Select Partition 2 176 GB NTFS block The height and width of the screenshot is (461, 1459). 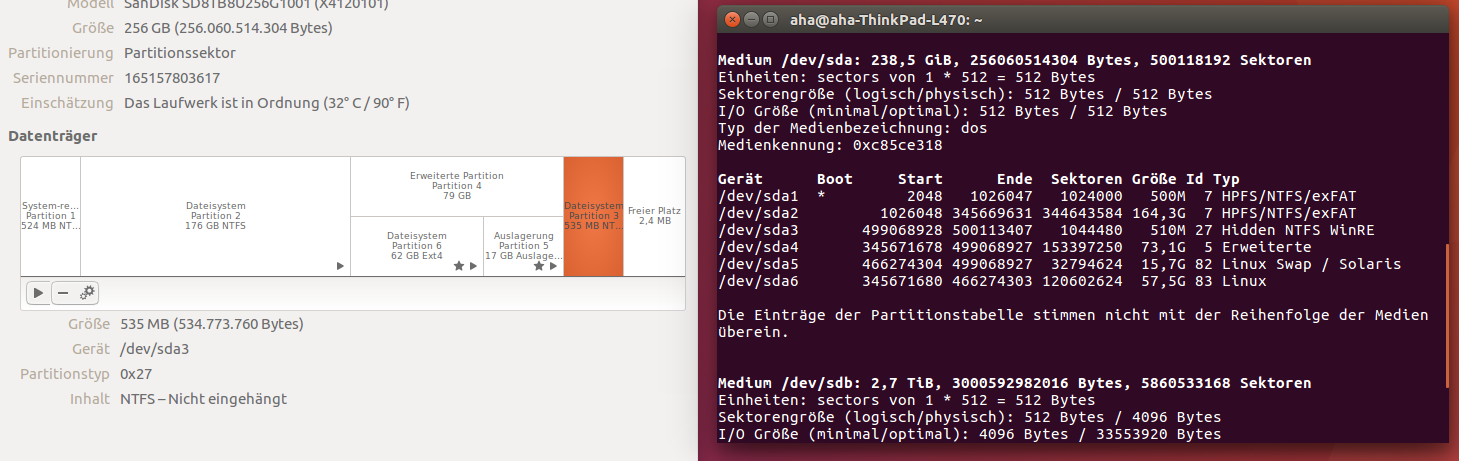[215, 216]
